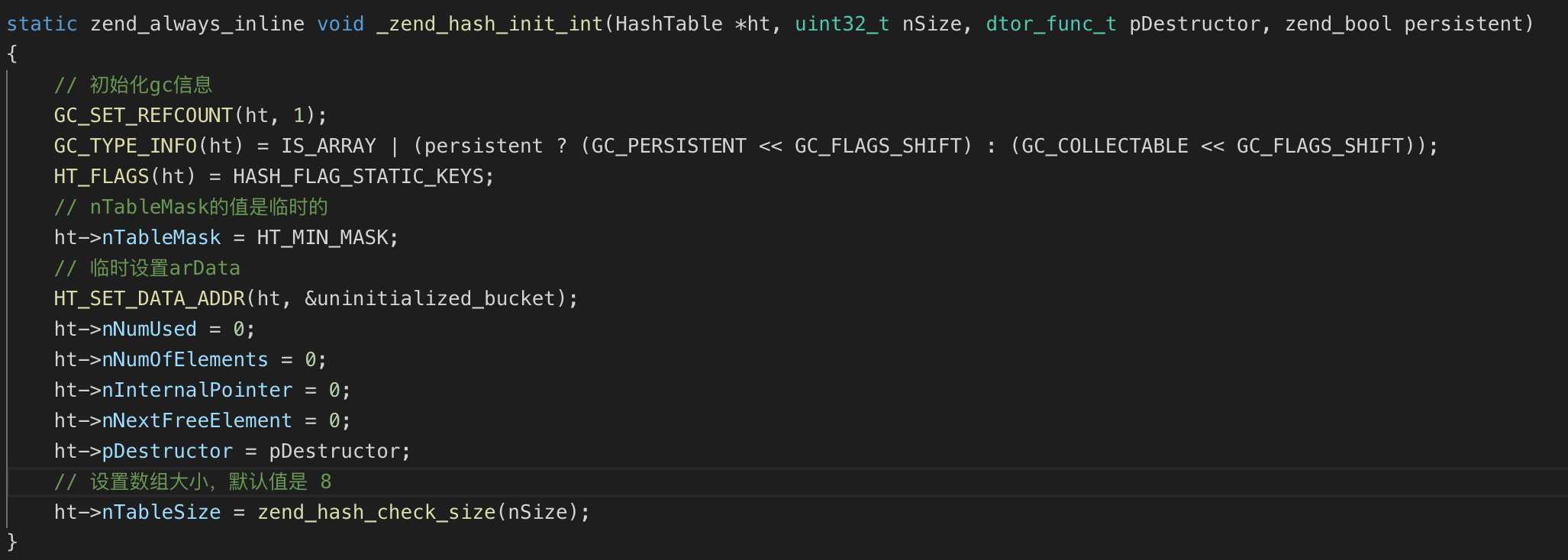Screen dimensions: 1568x560
Task: Click the HT_SET_DATA_ADDR macro
Action: pos(149,298)
